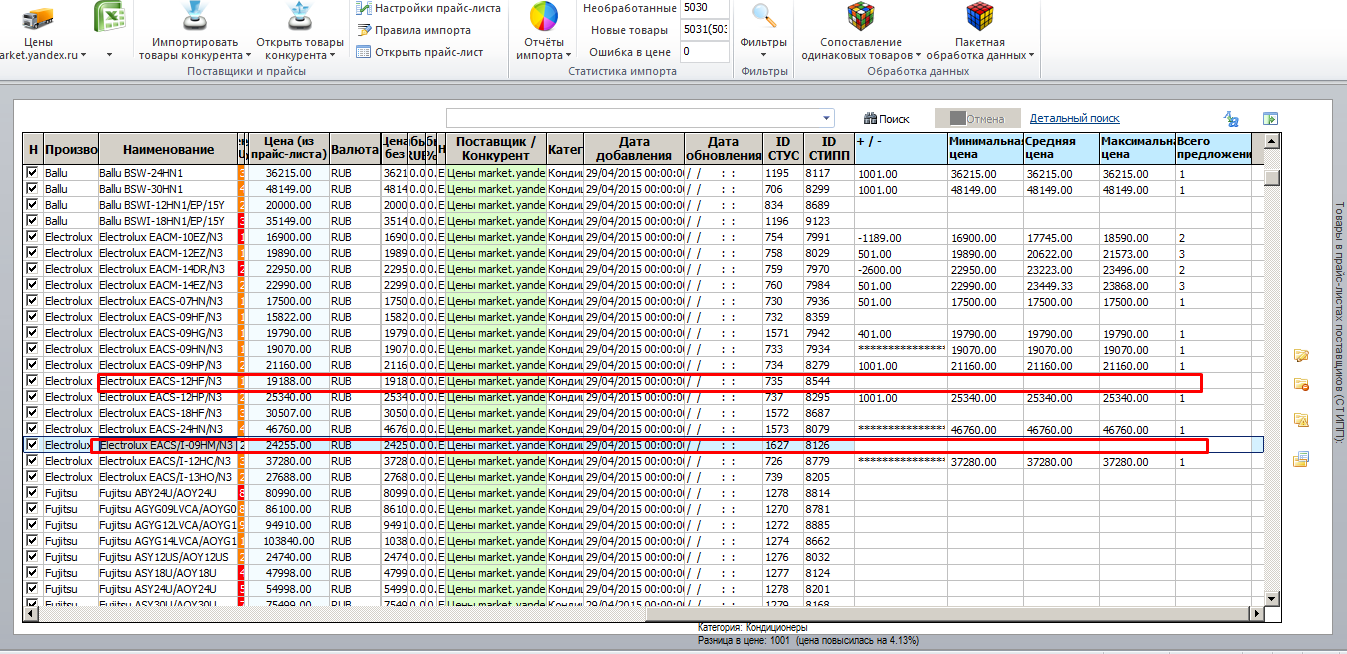The height and width of the screenshot is (654, 1347).
Task: Click the folder delete icon on right sidebar
Action: click(x=1301, y=384)
